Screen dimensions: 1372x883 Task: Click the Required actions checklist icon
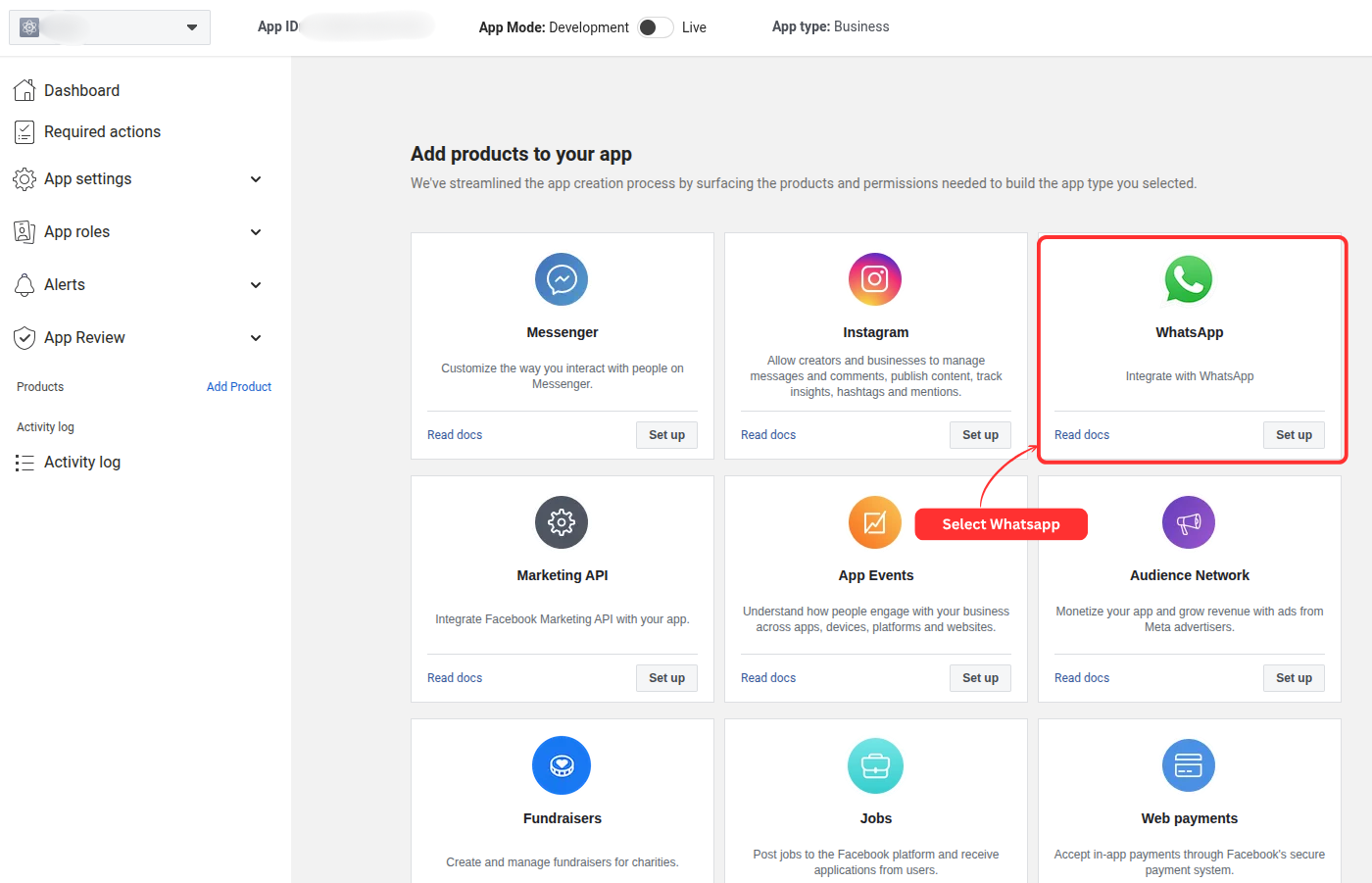[24, 131]
